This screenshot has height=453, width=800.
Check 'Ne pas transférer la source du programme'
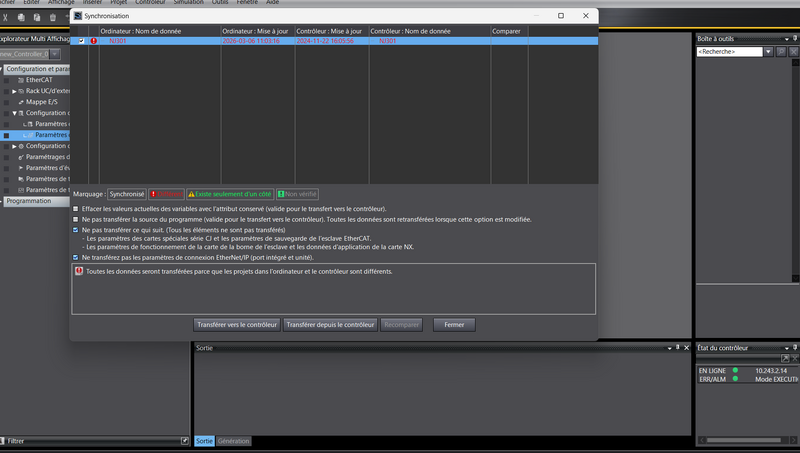coord(76,219)
